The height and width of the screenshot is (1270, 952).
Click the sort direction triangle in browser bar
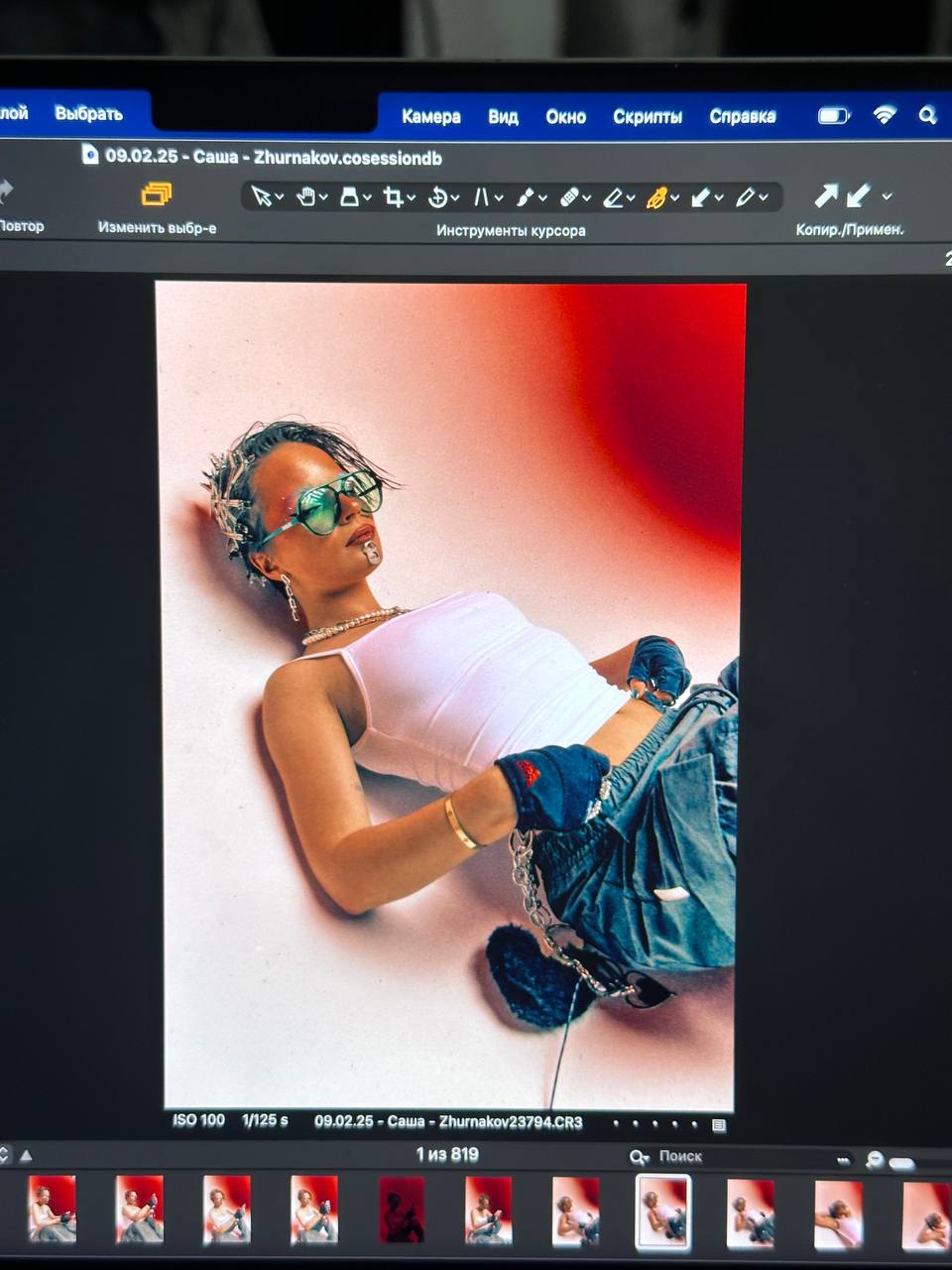(26, 1155)
